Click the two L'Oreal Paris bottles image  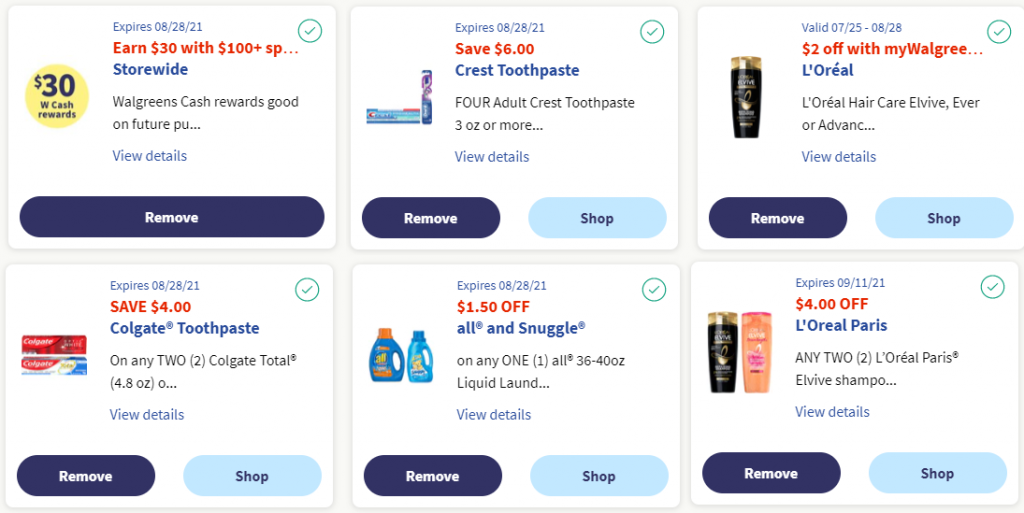click(741, 352)
